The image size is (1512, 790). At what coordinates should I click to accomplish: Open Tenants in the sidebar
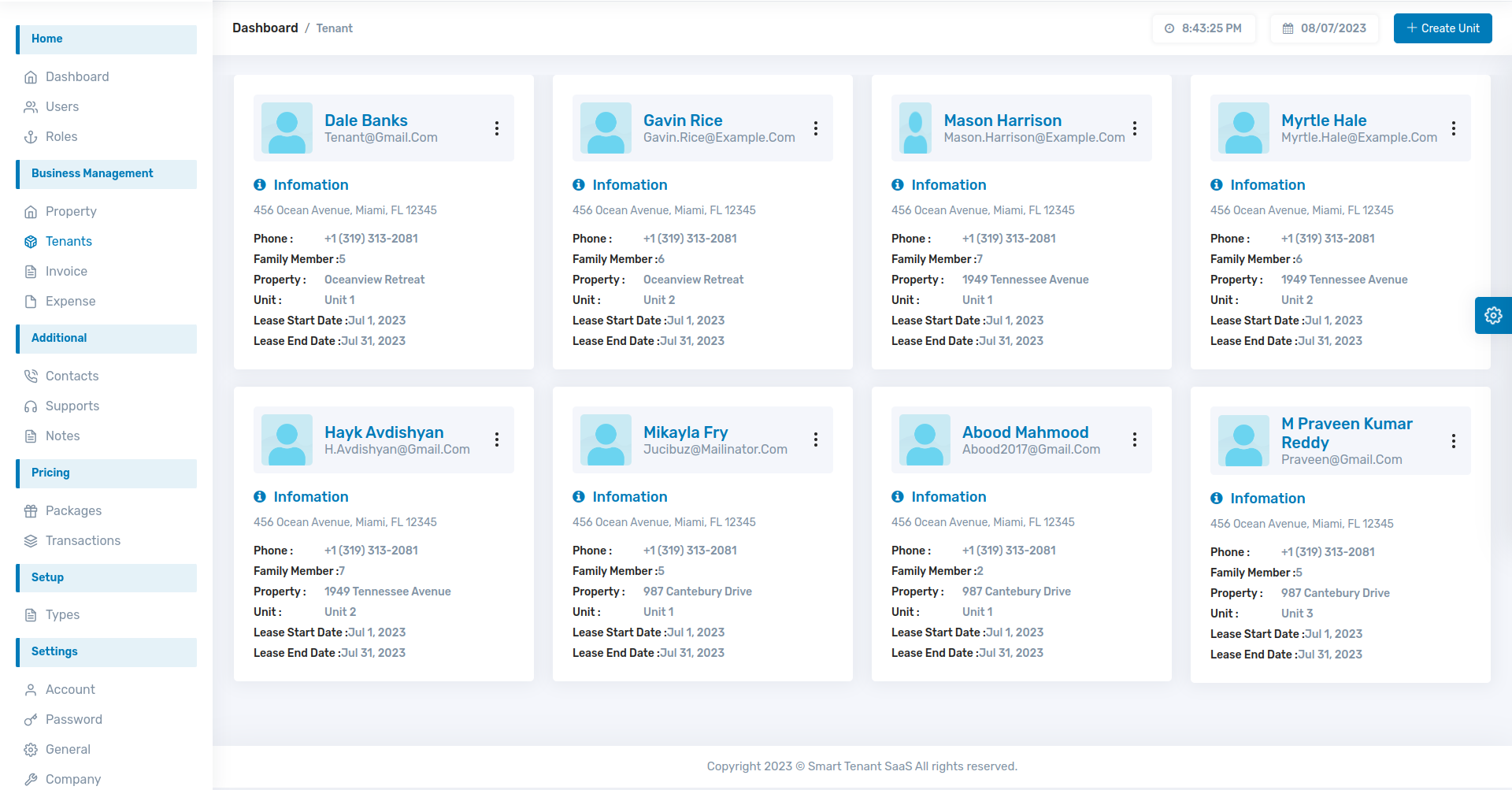click(x=69, y=242)
